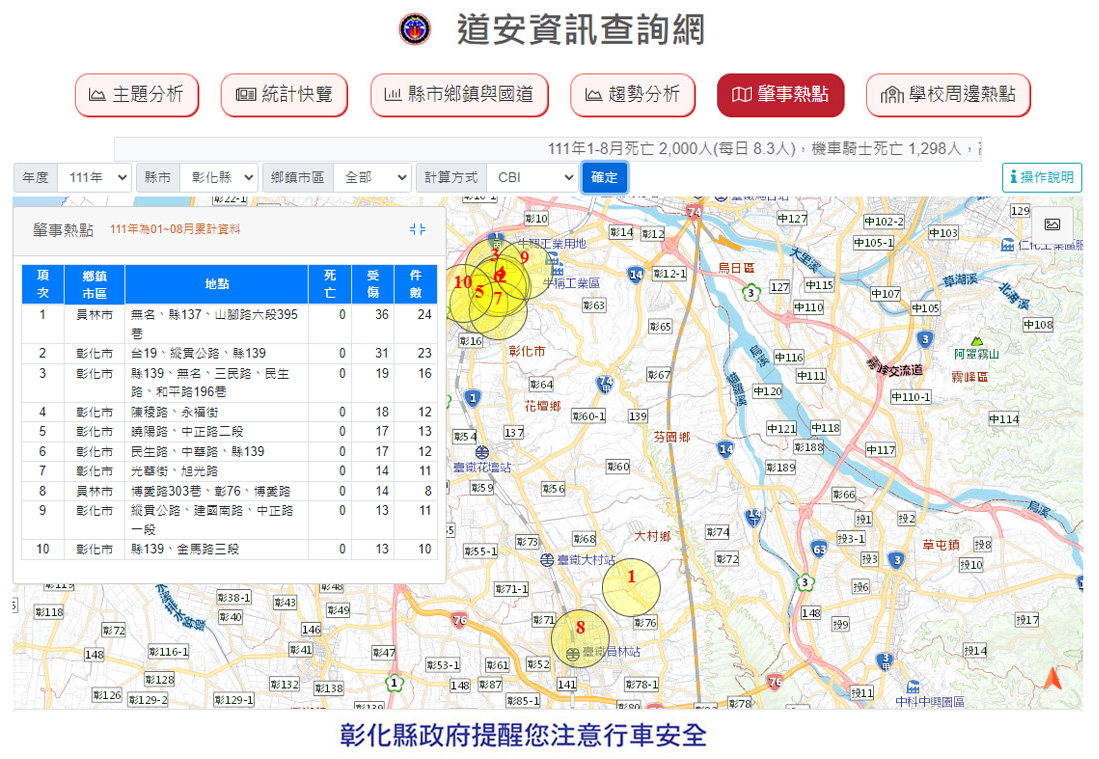Open the 計算方式 dropdown showing CBI

pos(531,177)
